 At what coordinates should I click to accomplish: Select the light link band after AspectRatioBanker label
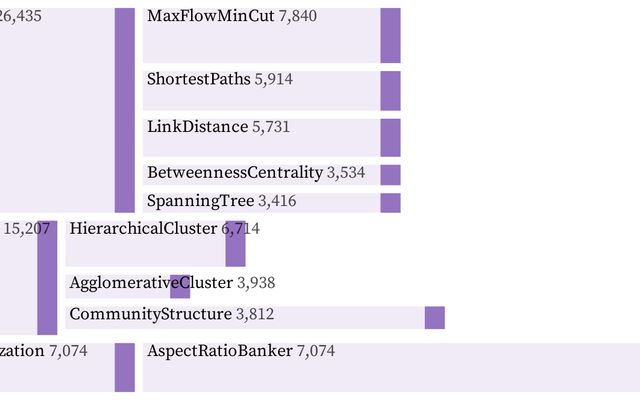coord(391,367)
